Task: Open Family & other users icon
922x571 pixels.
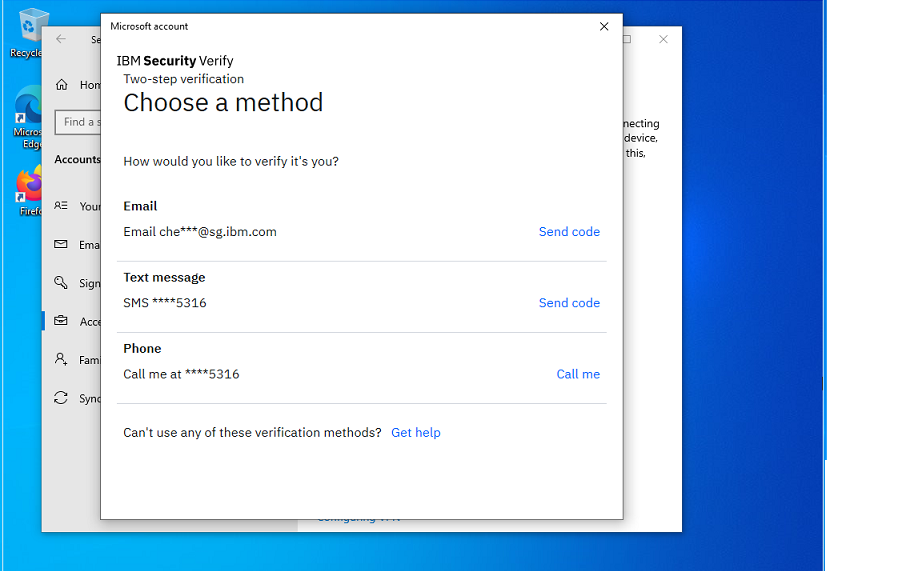Action: tap(61, 359)
